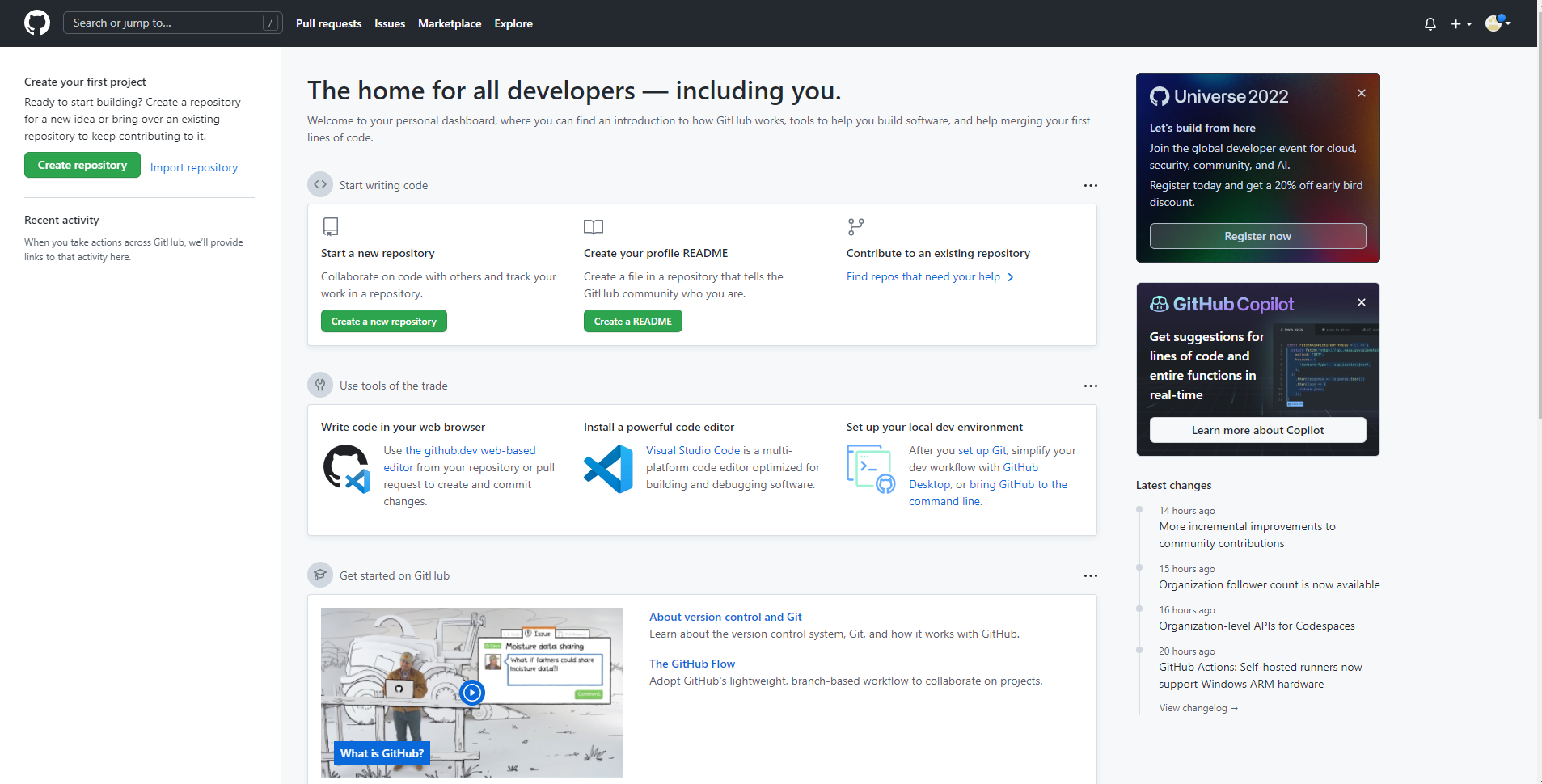Click the Visual Studio Code logo icon
The width and height of the screenshot is (1542, 784).
point(608,469)
